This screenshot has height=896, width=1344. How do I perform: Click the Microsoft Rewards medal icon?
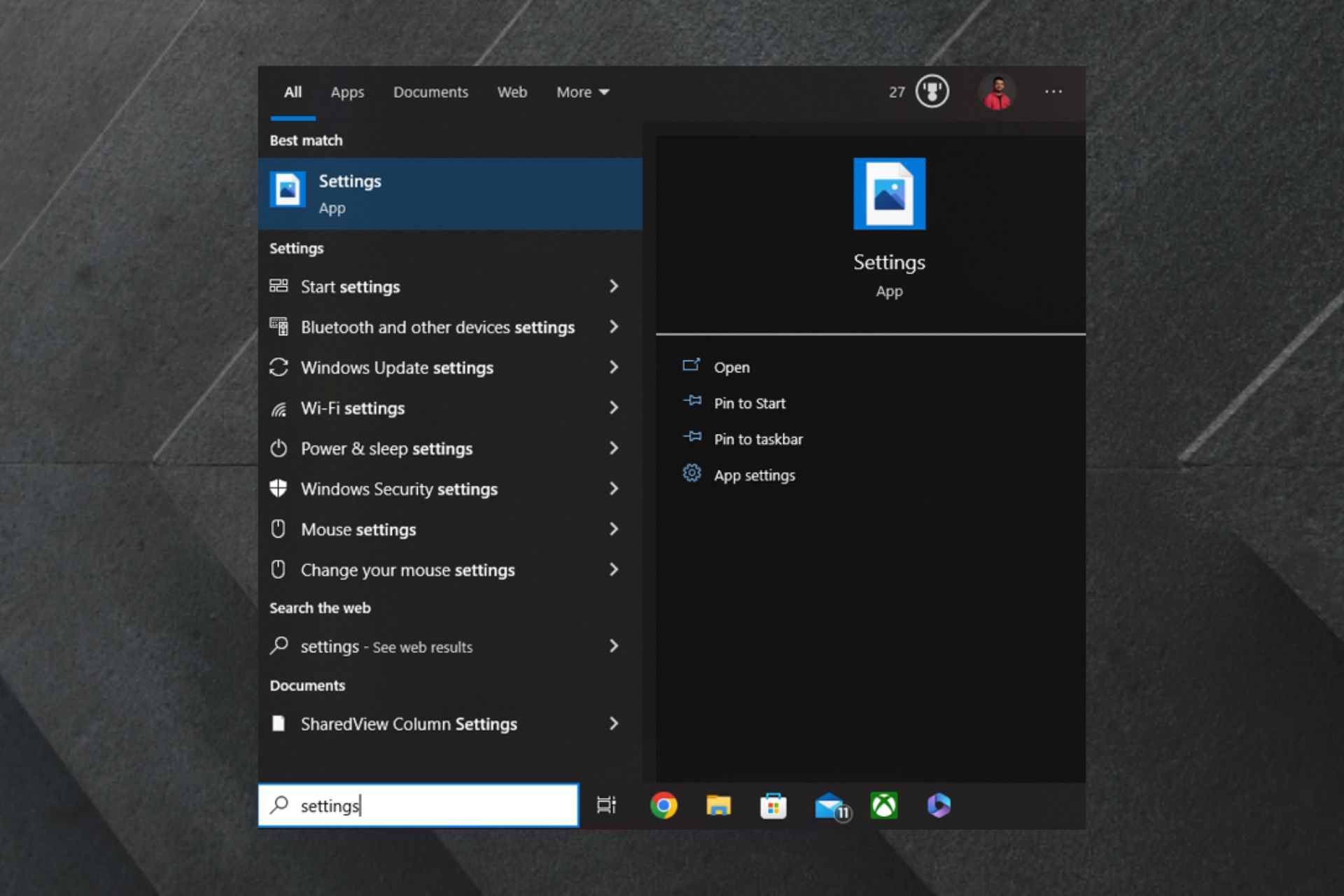(933, 91)
